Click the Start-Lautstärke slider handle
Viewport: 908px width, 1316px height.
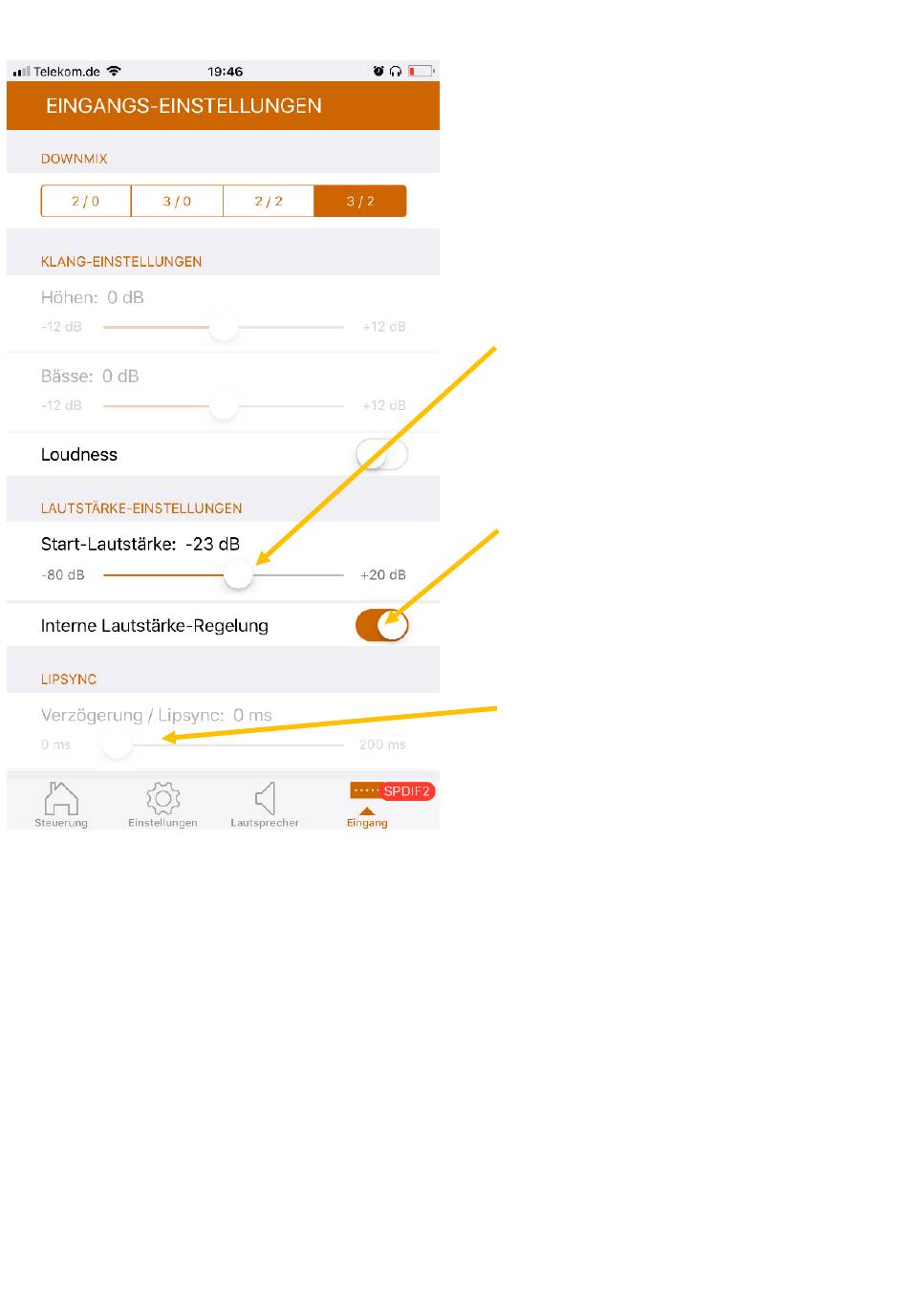pyautogui.click(x=239, y=575)
